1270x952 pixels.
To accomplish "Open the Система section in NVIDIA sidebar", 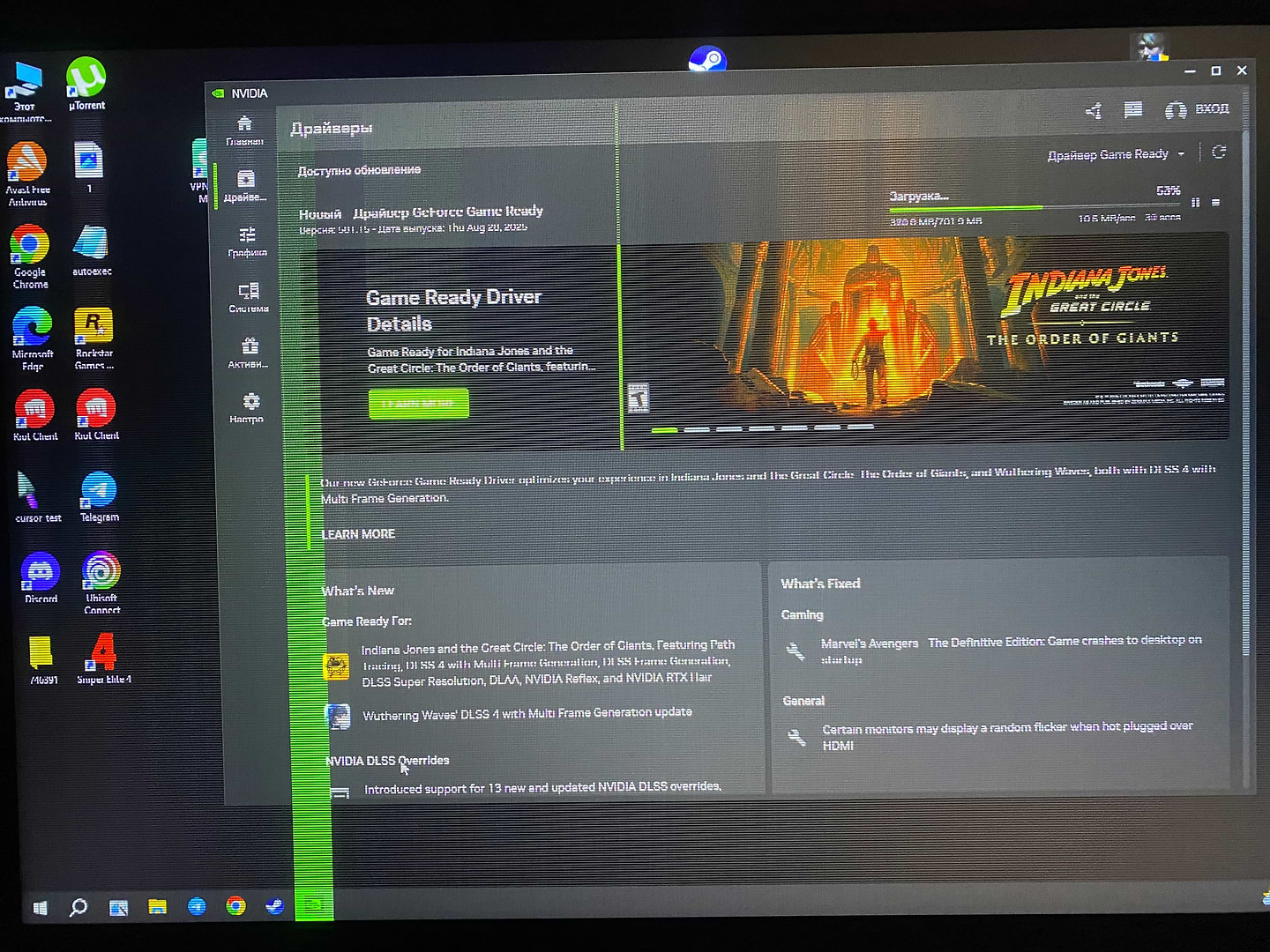I will click(249, 298).
